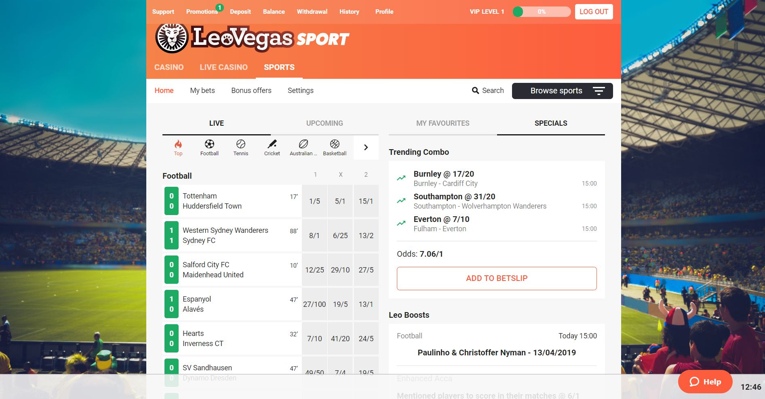The image size is (765, 399).
Task: Choose the Tennis sport icon
Action: (x=241, y=147)
